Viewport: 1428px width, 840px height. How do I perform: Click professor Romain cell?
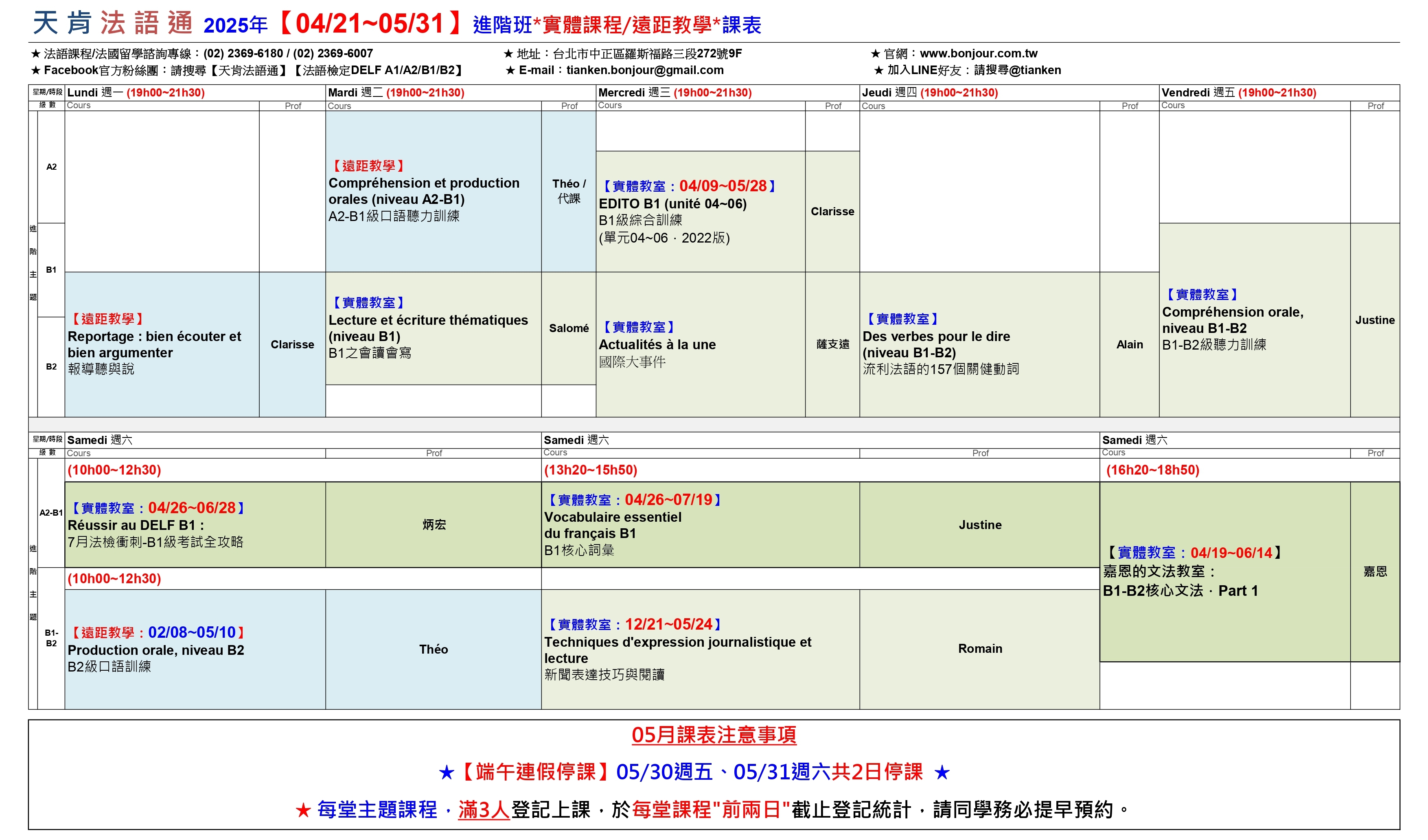pyautogui.click(x=980, y=649)
